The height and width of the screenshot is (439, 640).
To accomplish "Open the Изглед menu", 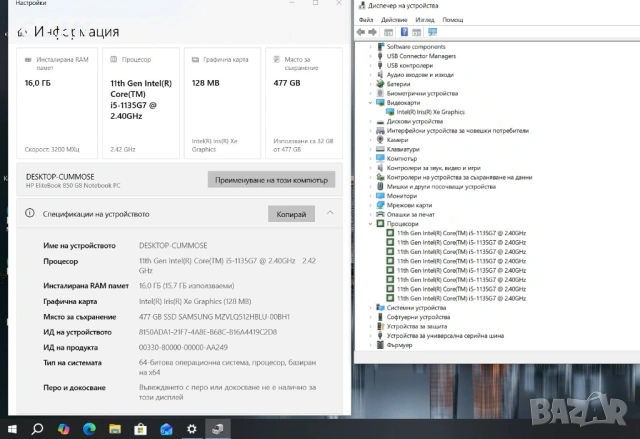I will coord(425,20).
